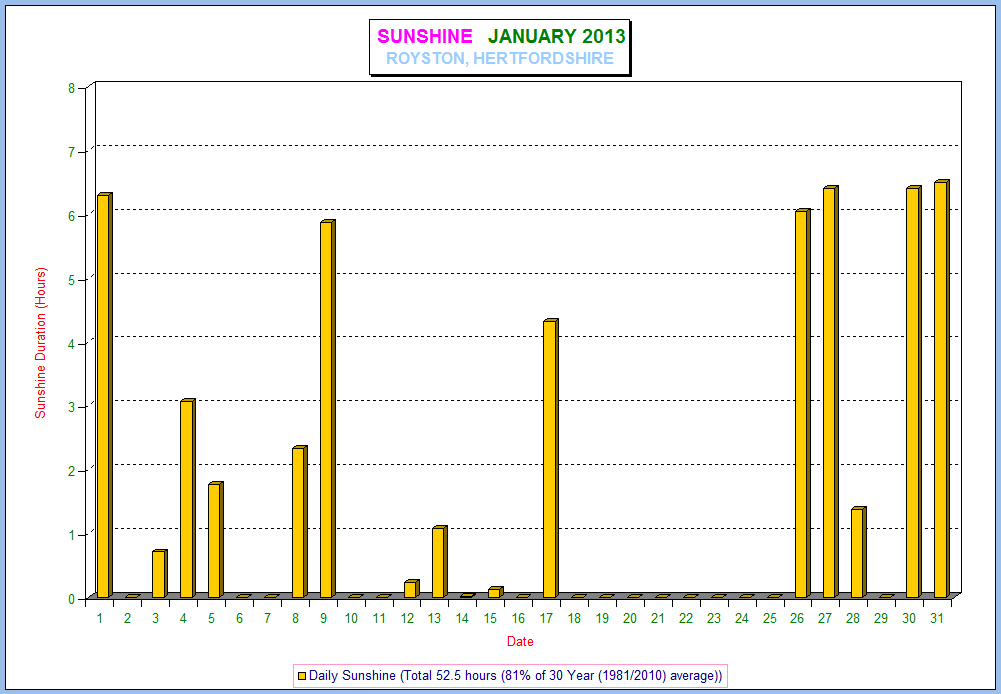Click the y-axis value '6'
Screen dimensions: 1001x694
point(72,216)
